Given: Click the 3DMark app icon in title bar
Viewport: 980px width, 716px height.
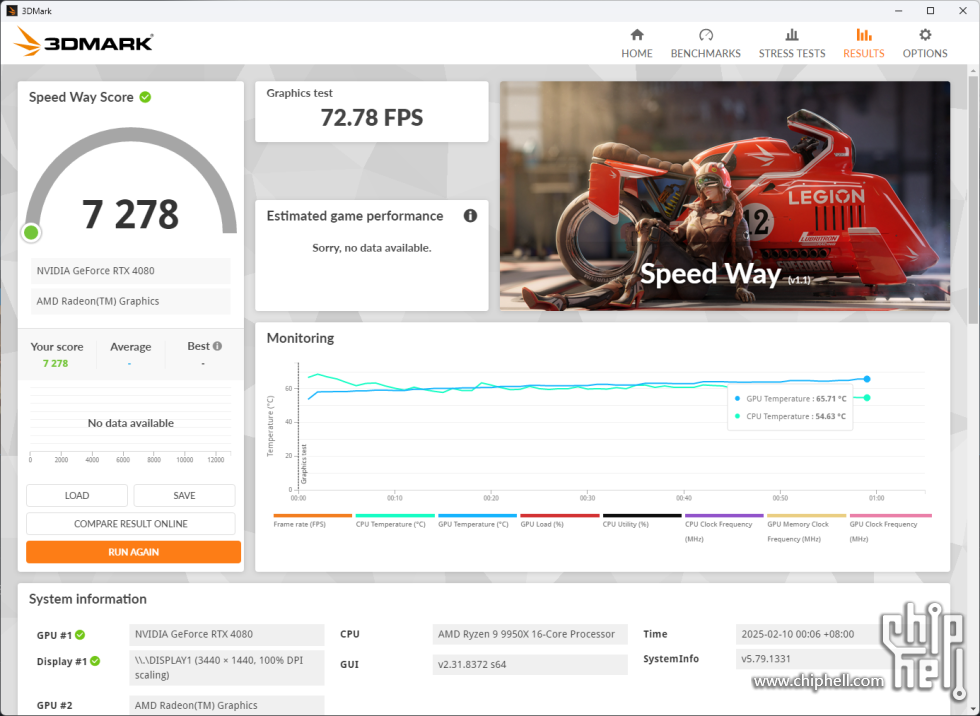Looking at the screenshot, I should 11,11.
